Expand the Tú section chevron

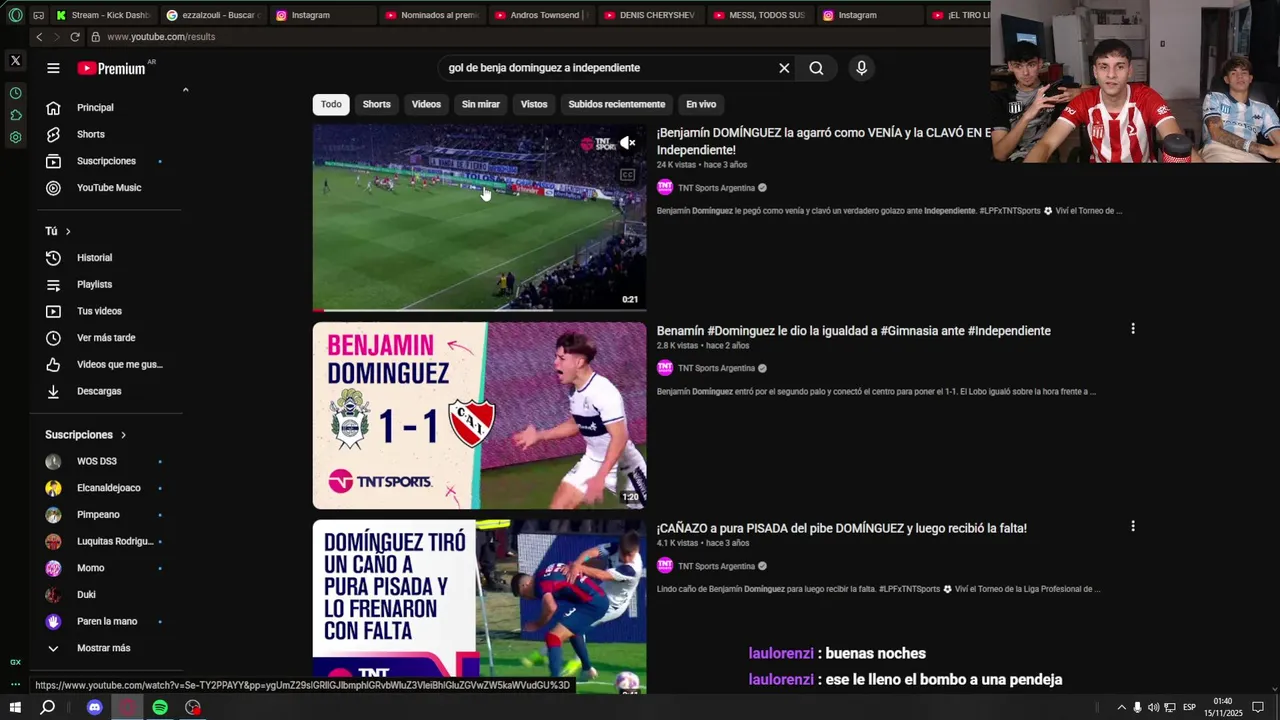click(x=68, y=231)
